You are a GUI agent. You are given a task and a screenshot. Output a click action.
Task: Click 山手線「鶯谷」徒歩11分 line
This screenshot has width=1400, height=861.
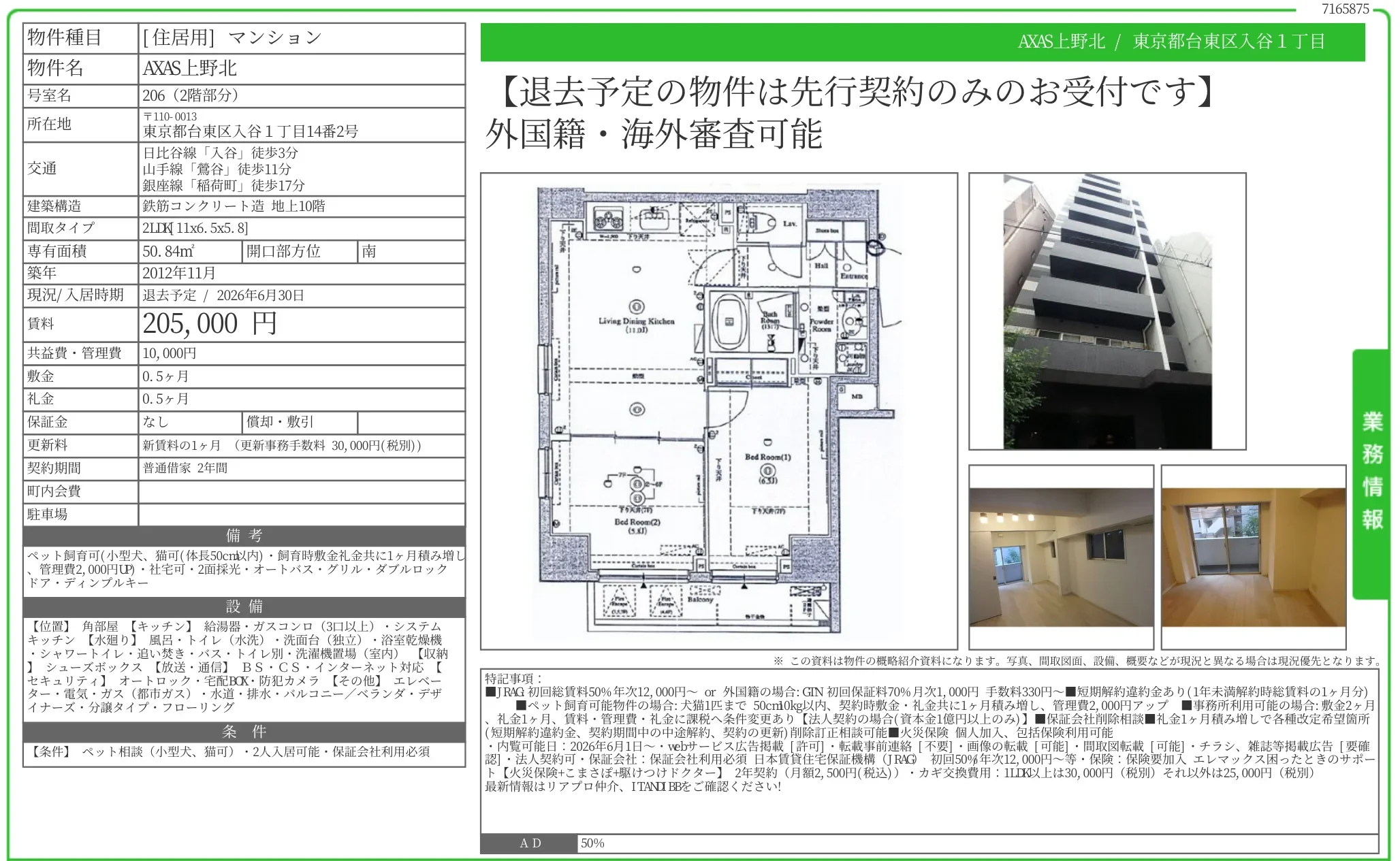click(217, 169)
